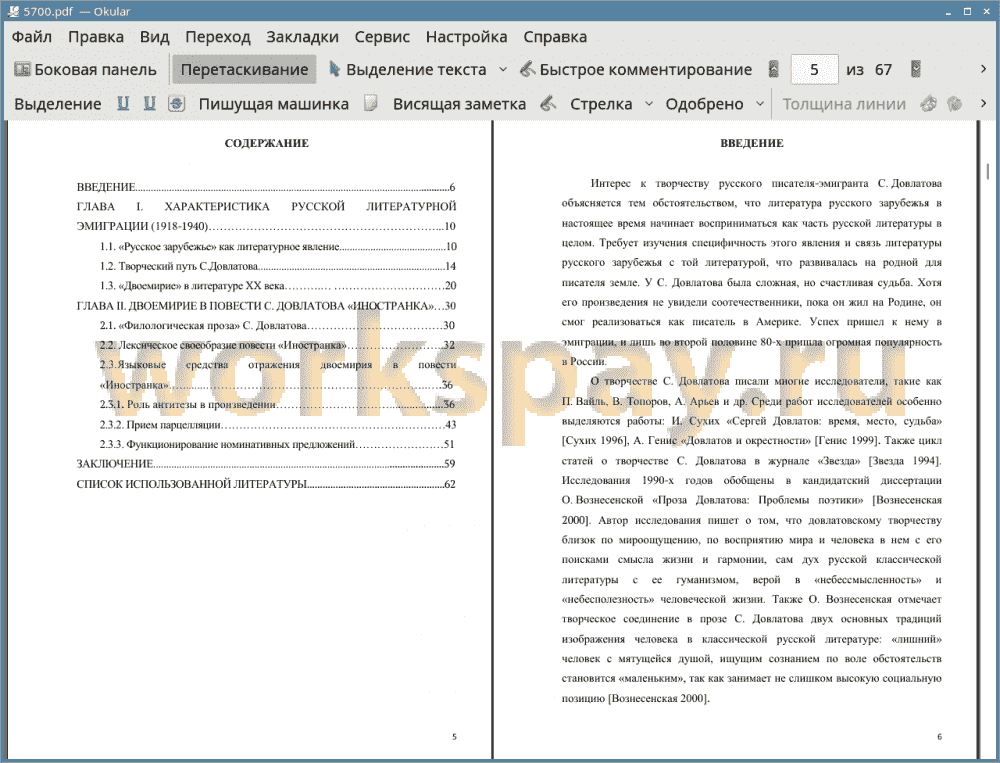
Task: Click entry 2.1. «Филологическая проза» С. Довлатова
Action: click(278, 325)
